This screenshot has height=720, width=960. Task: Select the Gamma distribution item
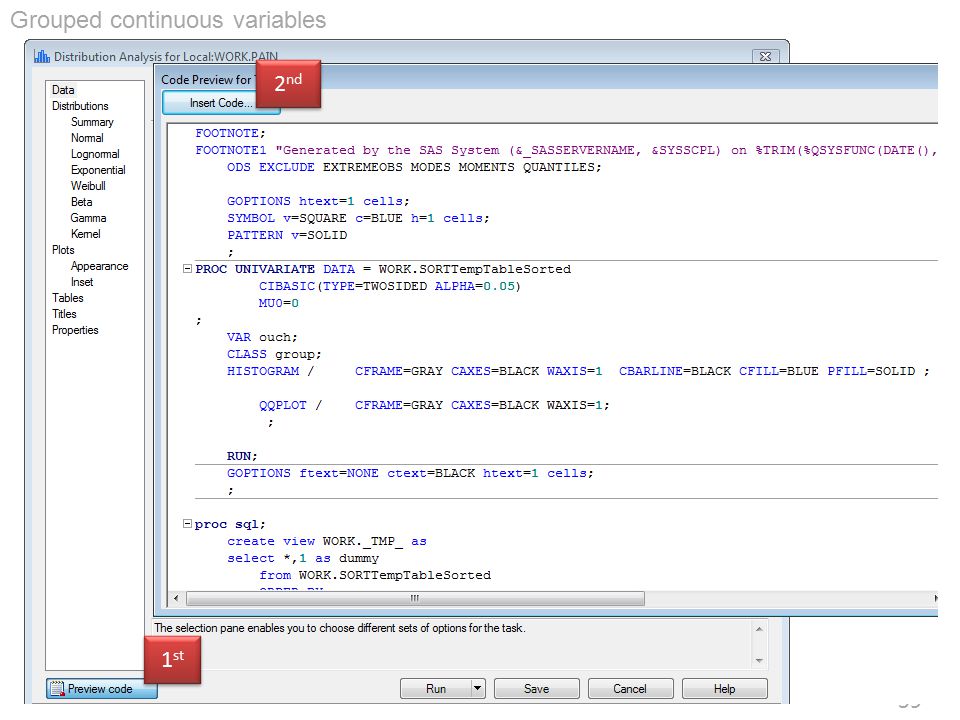click(88, 217)
